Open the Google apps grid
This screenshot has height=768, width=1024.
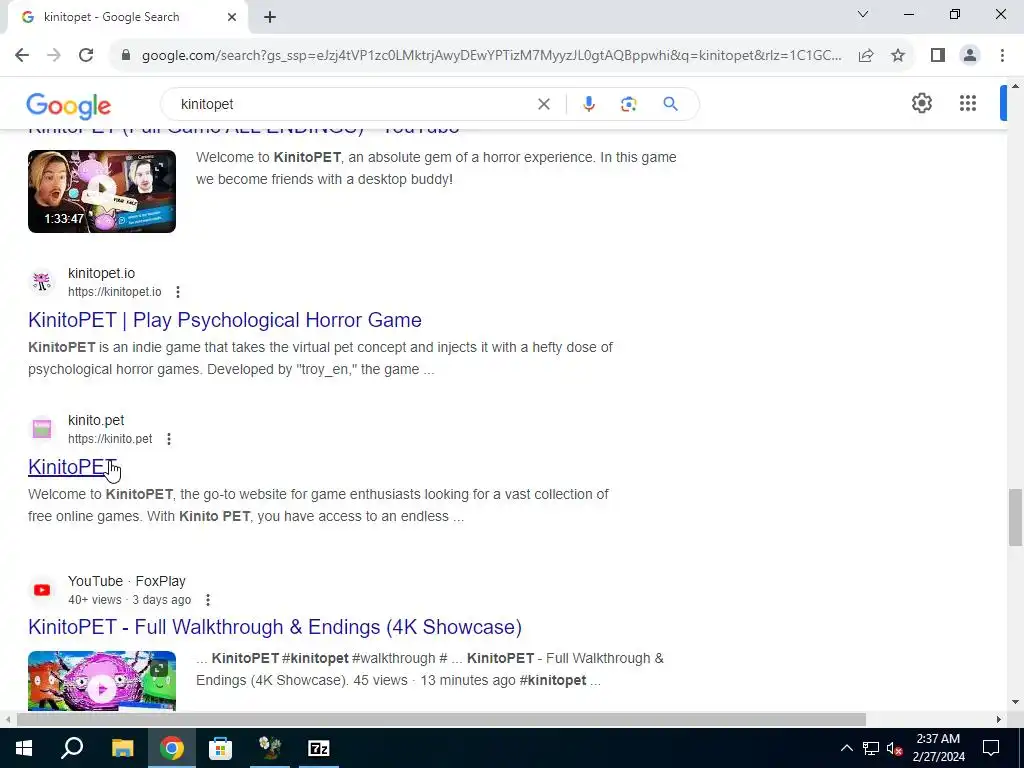968,103
